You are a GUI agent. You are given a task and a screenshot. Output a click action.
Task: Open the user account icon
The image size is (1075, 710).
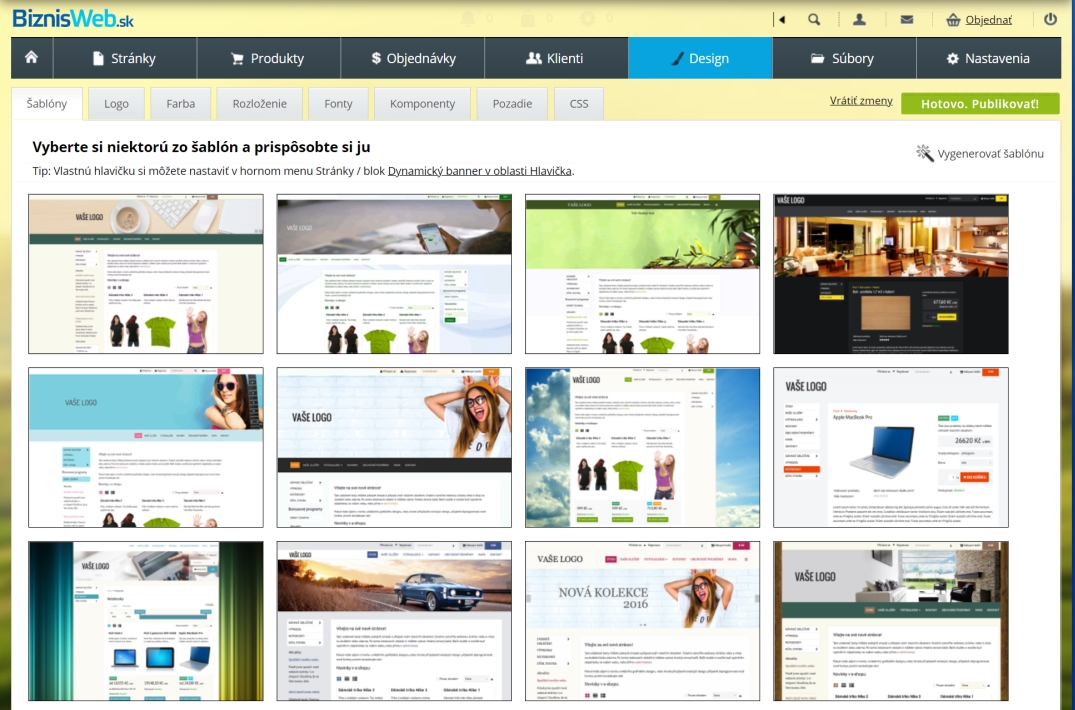pyautogui.click(x=859, y=19)
